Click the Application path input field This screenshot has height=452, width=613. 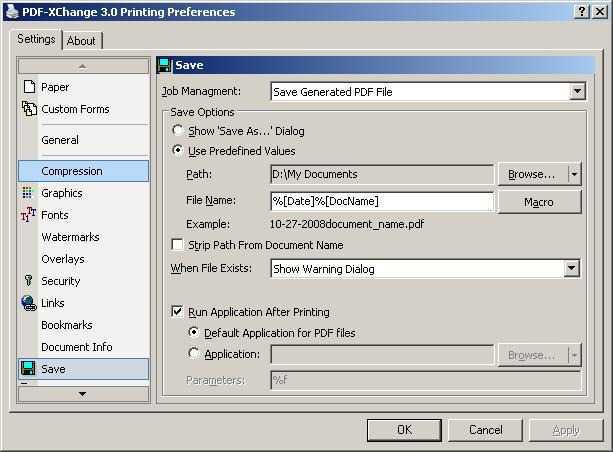[382, 355]
